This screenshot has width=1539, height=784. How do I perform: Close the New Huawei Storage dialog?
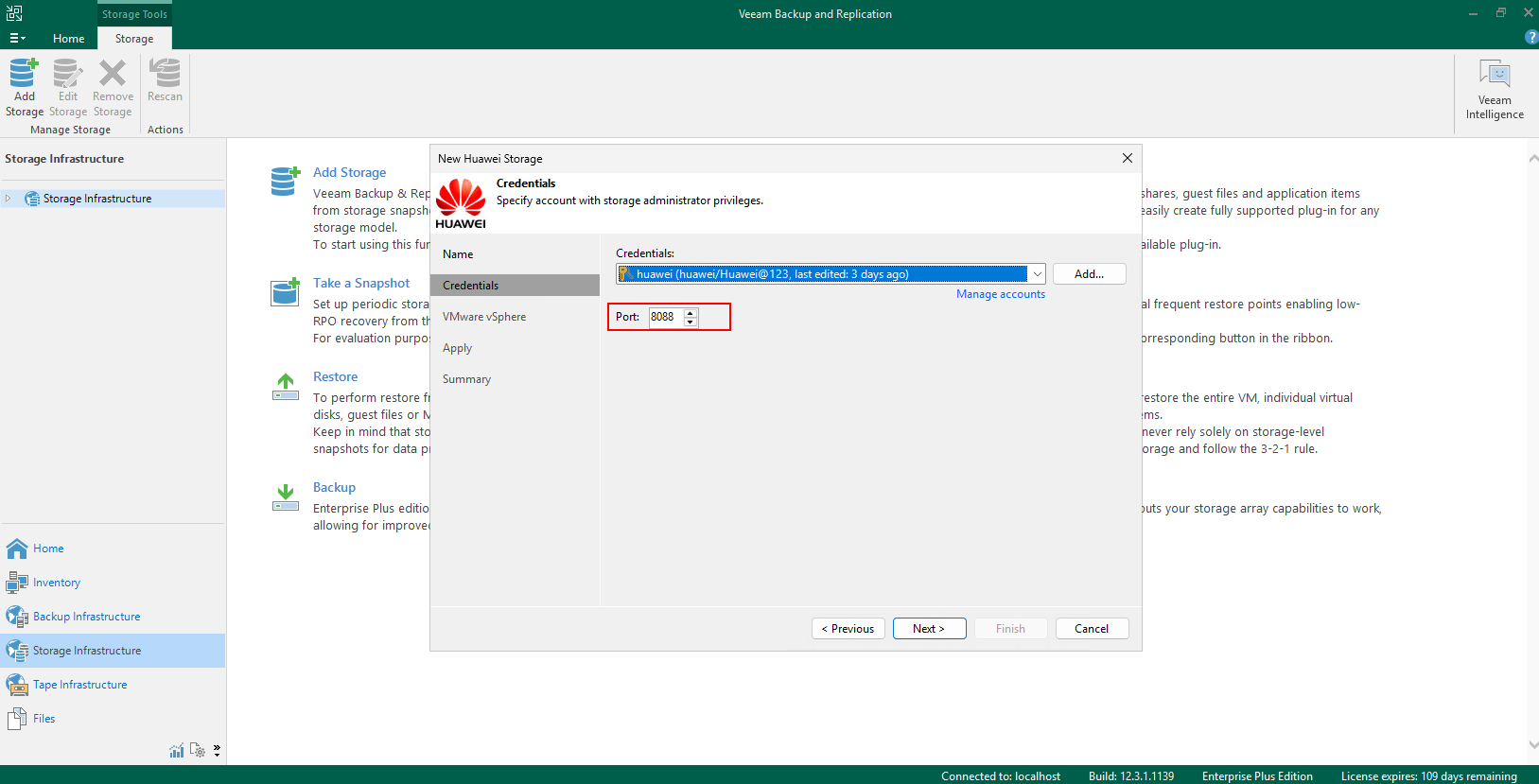pos(1128,158)
